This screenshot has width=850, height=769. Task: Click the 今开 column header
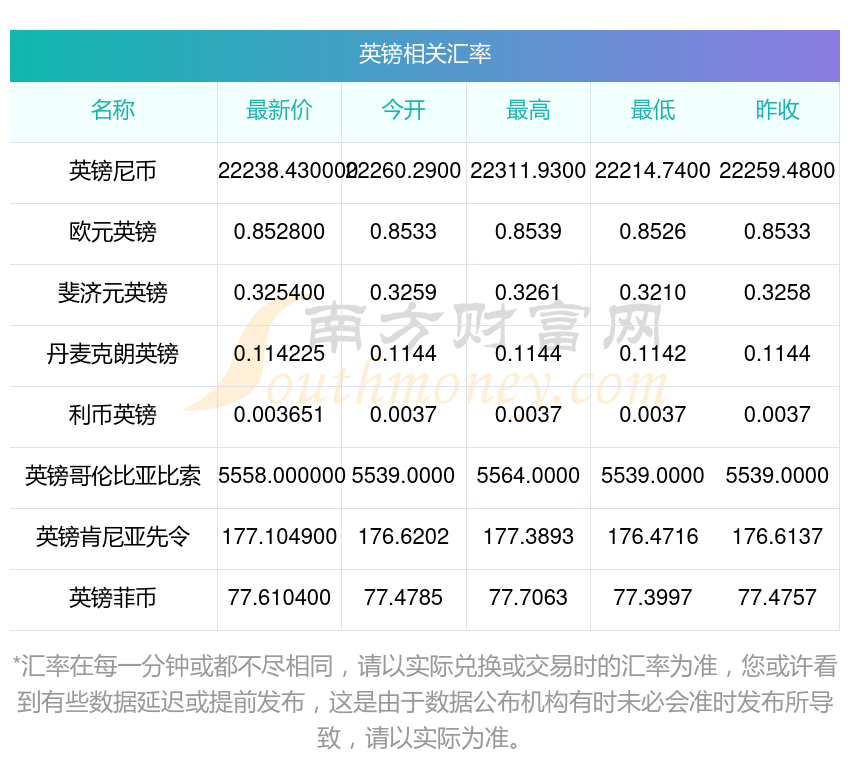click(x=403, y=110)
